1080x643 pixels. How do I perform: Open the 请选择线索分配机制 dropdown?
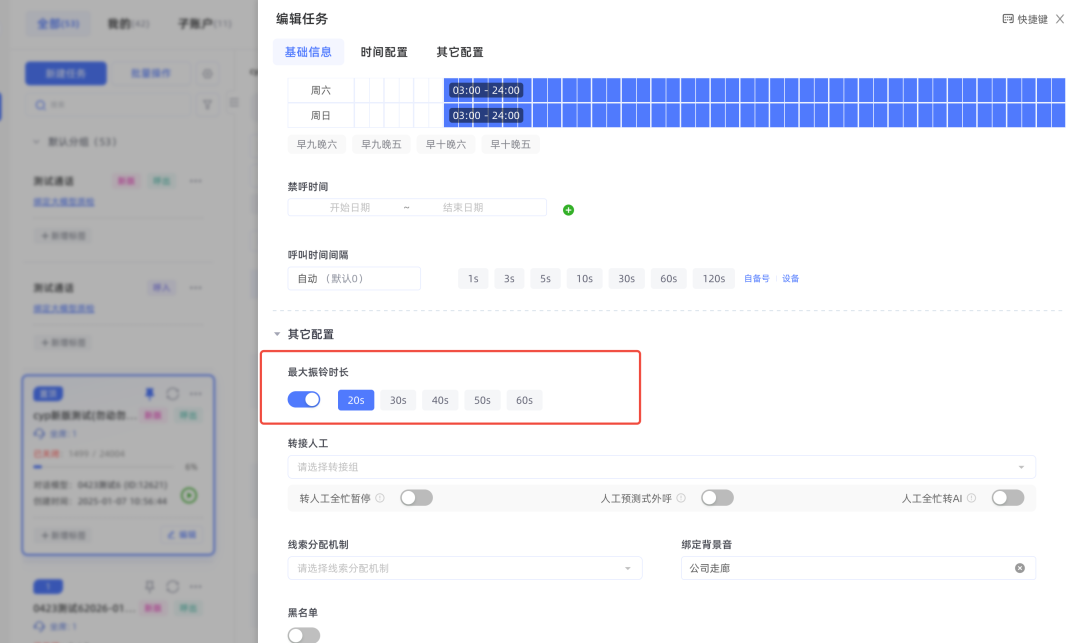464,568
